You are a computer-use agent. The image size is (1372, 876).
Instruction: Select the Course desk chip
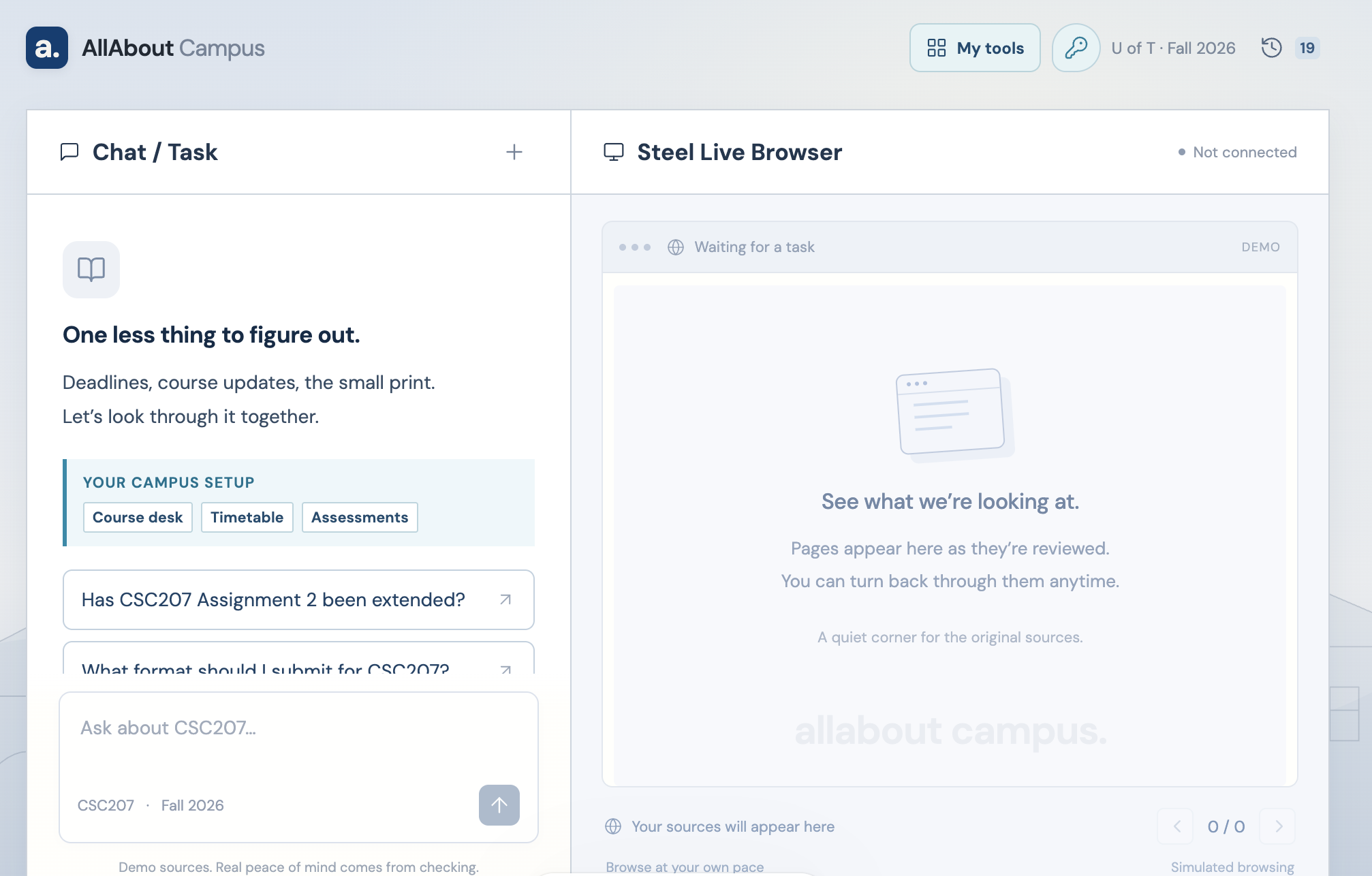(138, 517)
